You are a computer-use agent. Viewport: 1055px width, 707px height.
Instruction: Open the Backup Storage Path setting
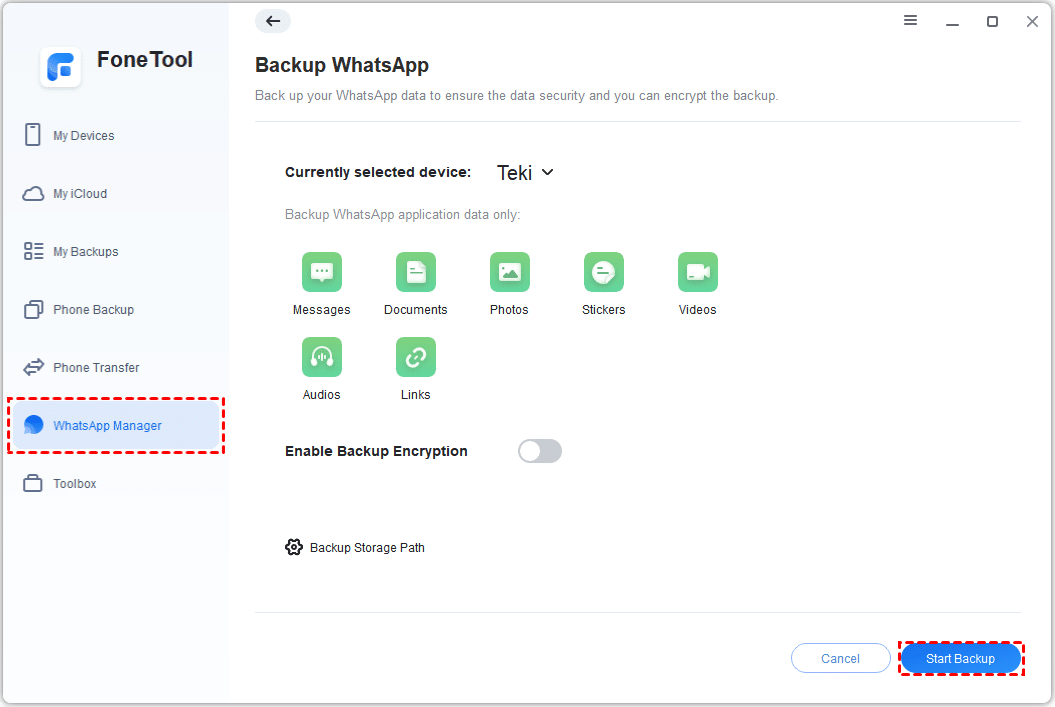tap(355, 548)
